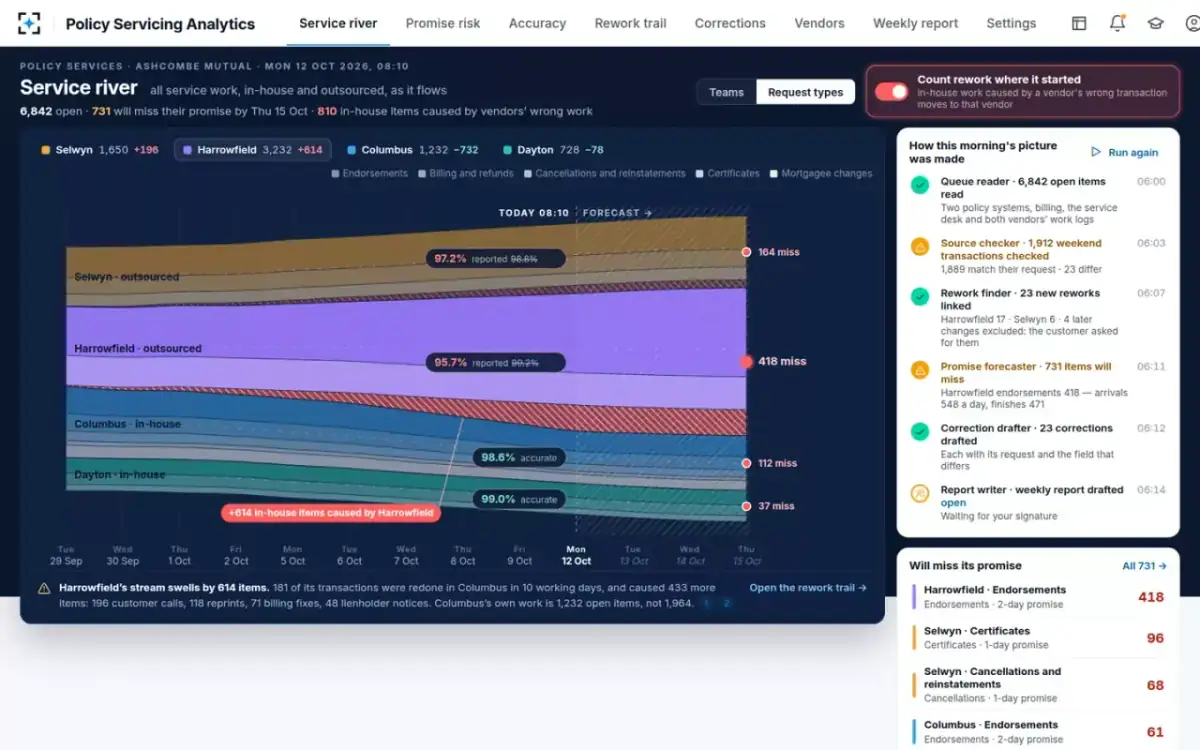The width and height of the screenshot is (1200, 750).
Task: Click the warning triangle in the Harrowfield note
Action: click(44, 589)
